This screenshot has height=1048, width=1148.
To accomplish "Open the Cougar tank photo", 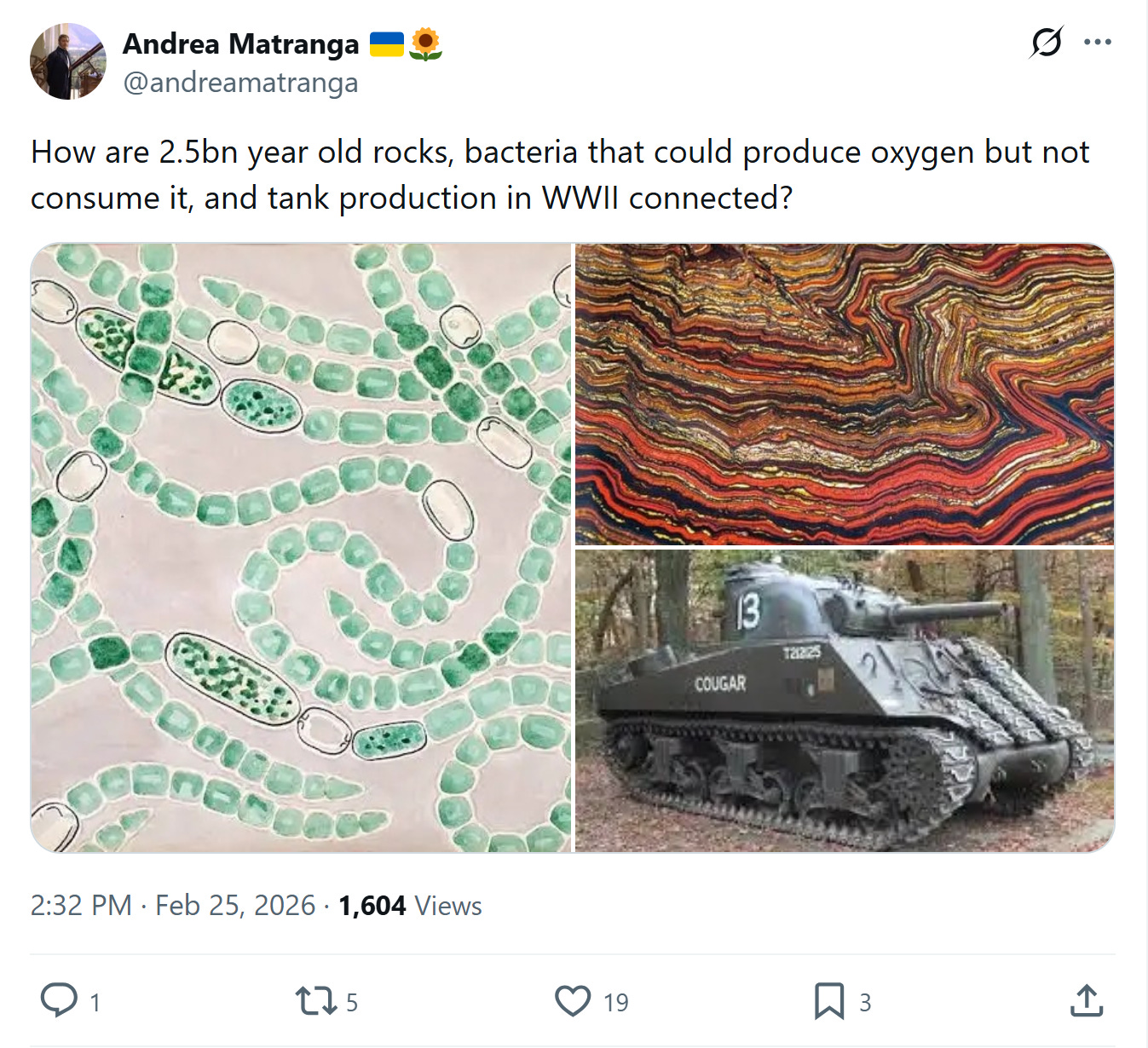I will [x=845, y=700].
